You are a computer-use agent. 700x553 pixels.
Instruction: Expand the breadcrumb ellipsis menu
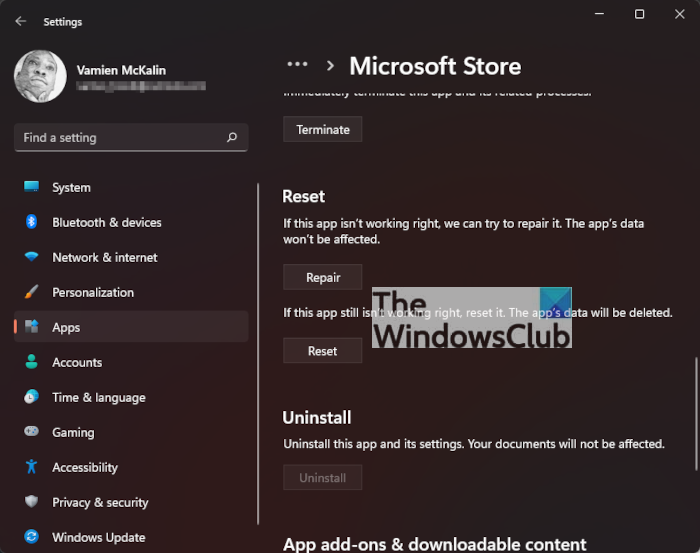pyautogui.click(x=297, y=65)
